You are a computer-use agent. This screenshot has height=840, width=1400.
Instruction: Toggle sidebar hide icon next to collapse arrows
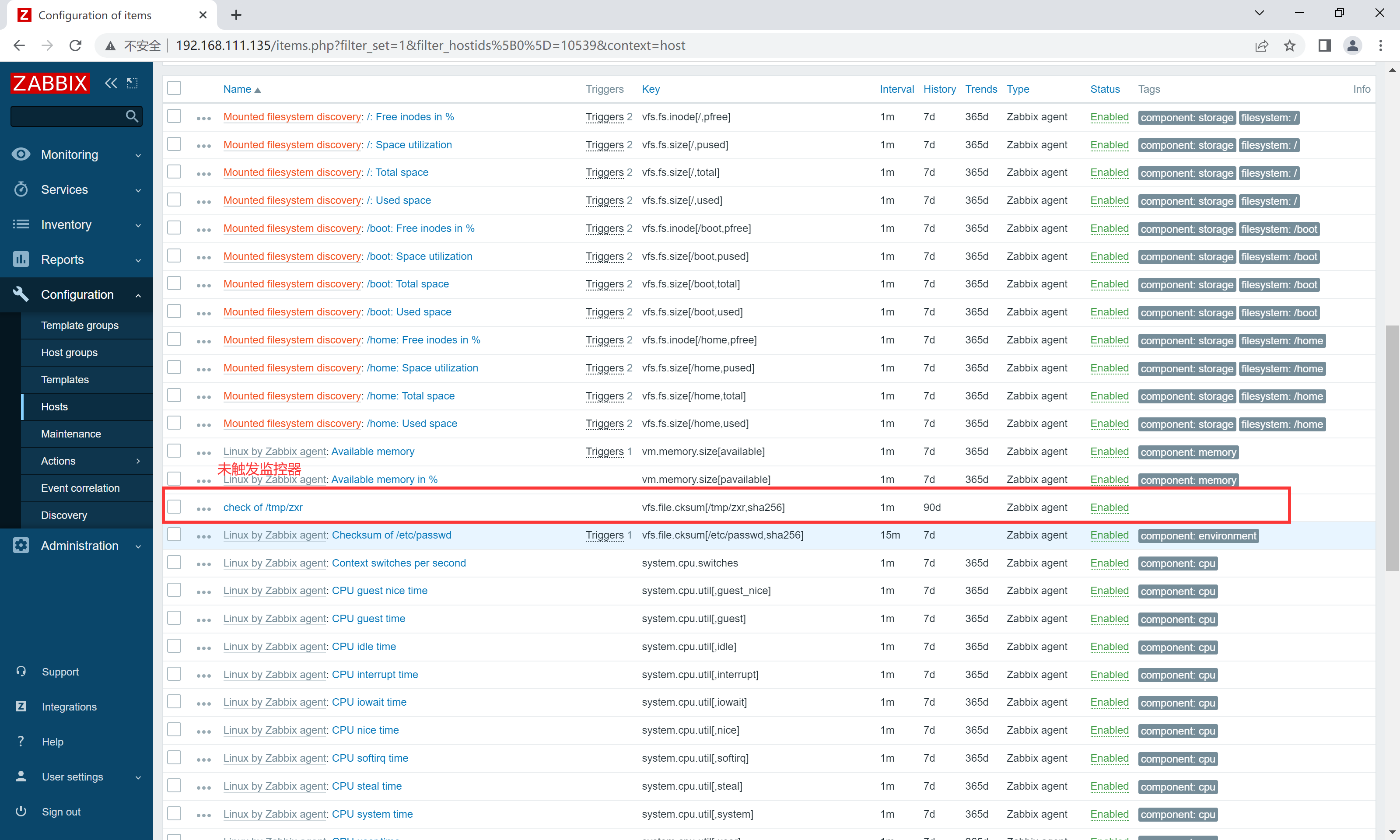132,83
